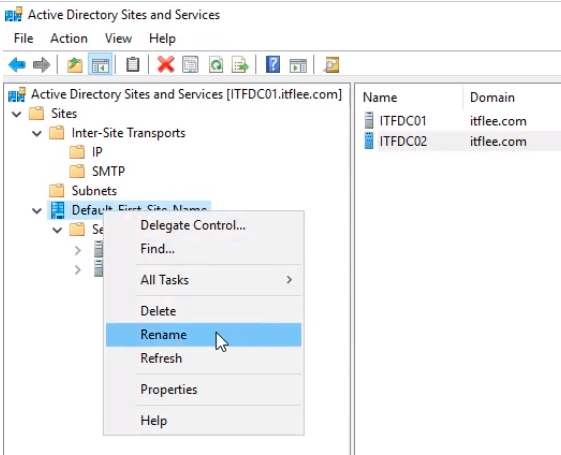This screenshot has width=561, height=455.
Task: Select ITFDC02 name in list
Action: [x=403, y=141]
